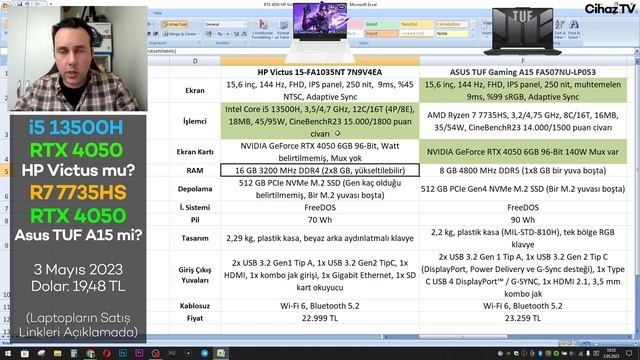Select the Tasarım label cell
640x360 pixels.
click(x=195, y=238)
